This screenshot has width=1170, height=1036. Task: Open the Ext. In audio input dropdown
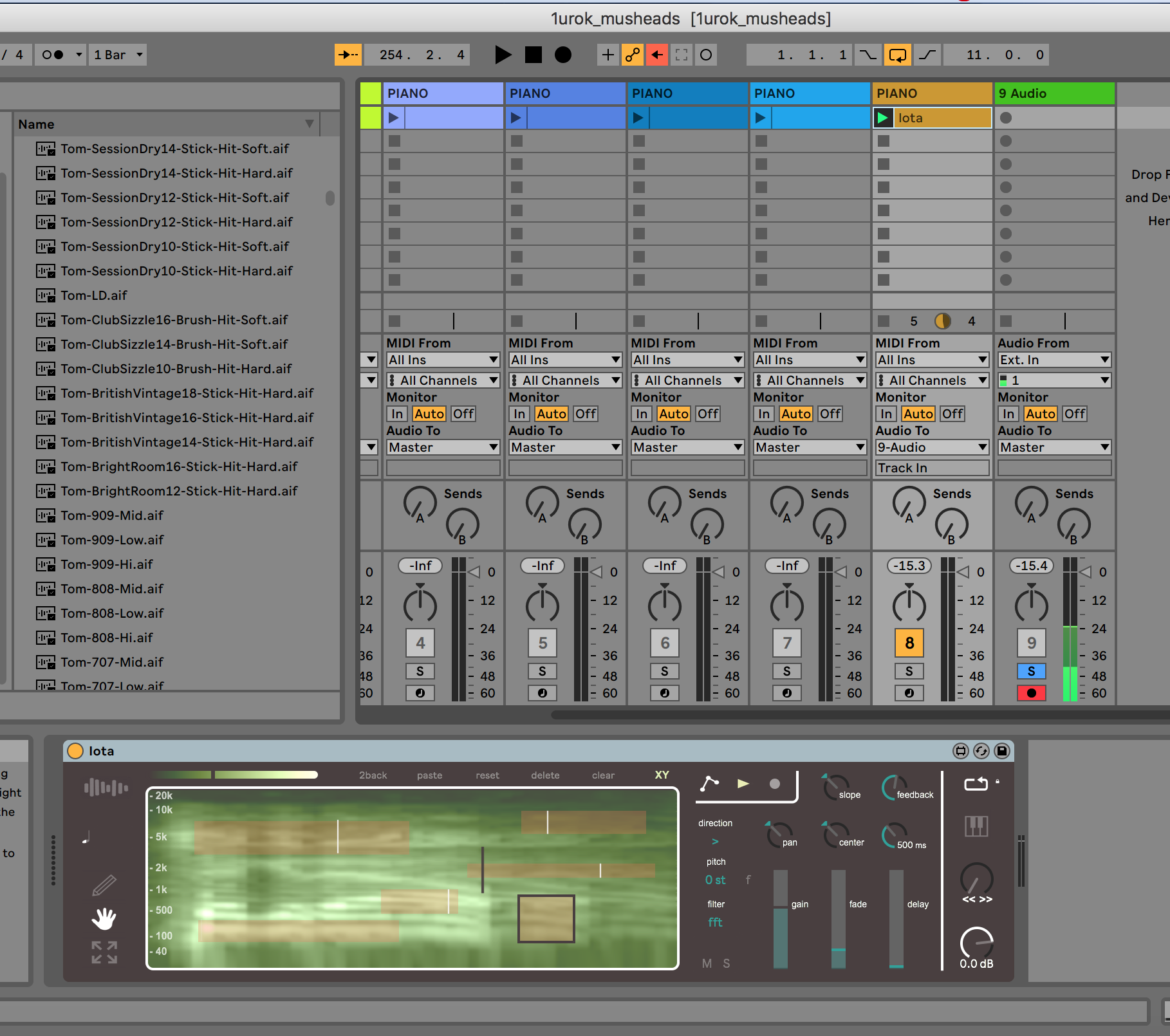(1054, 360)
